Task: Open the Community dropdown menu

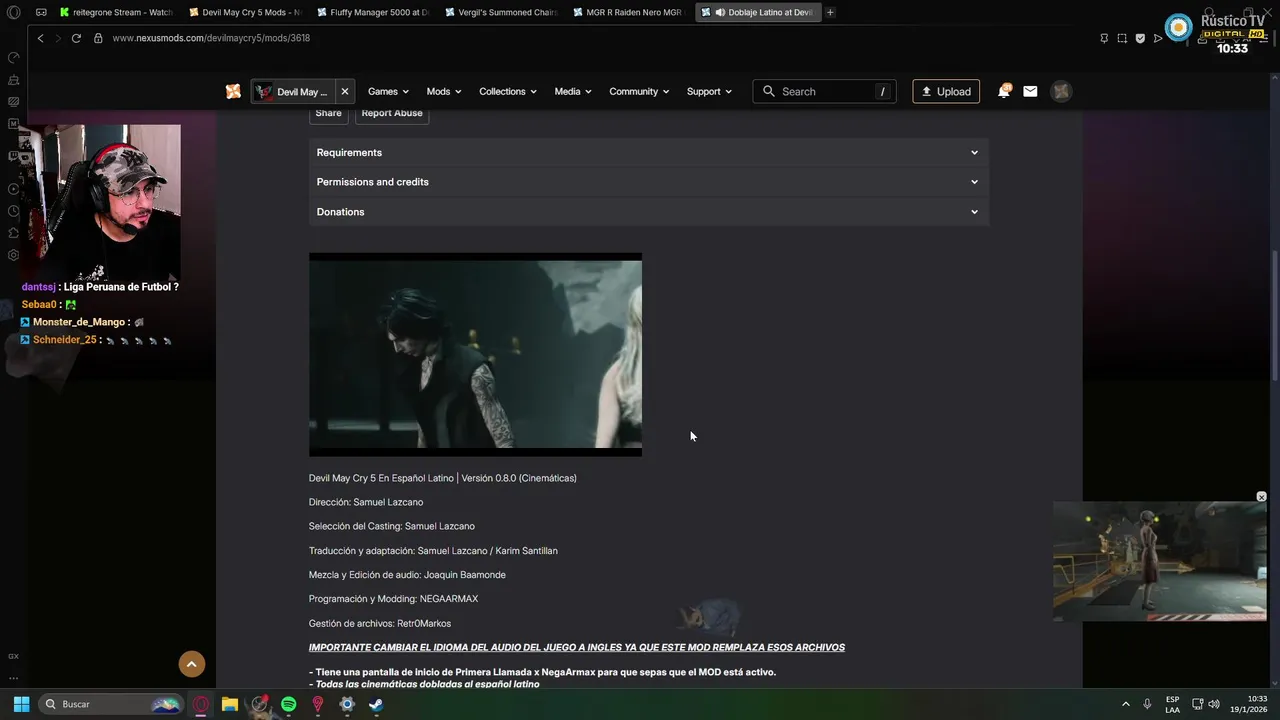Action: tap(639, 91)
